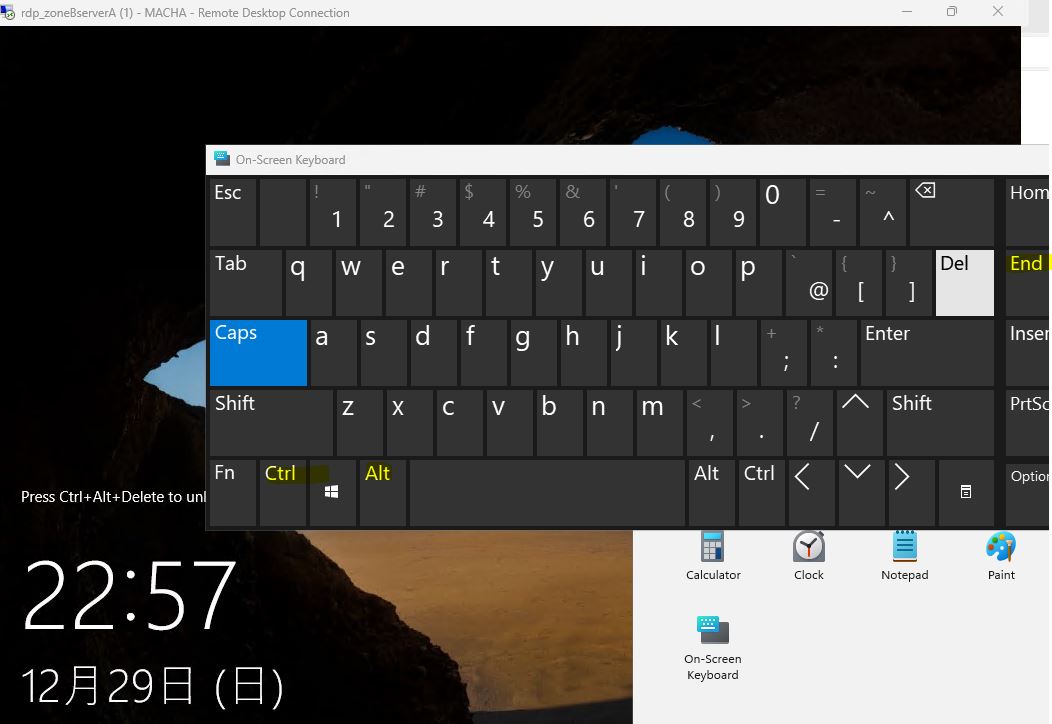Click the "Press Ctrl+Alt+Delete" lock screen text
The image size is (1052, 724).
(113, 497)
